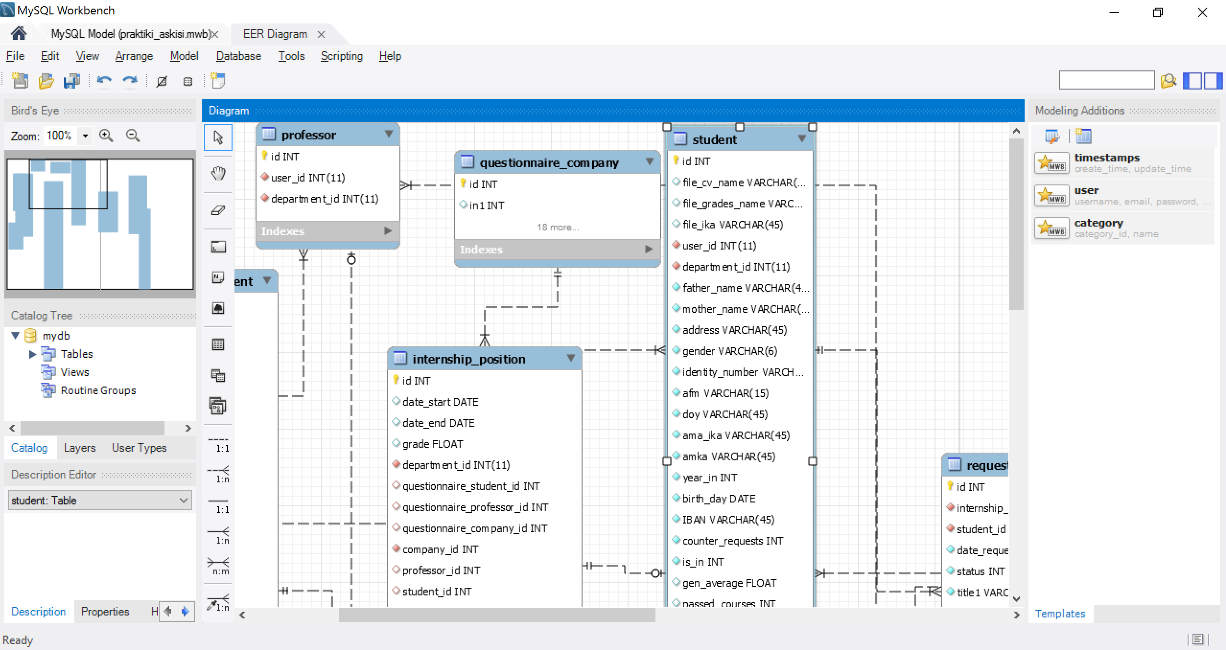Viewport: 1226px width, 650px height.
Task: Expand Indexes section of questionnaire_company table
Action: 650,249
